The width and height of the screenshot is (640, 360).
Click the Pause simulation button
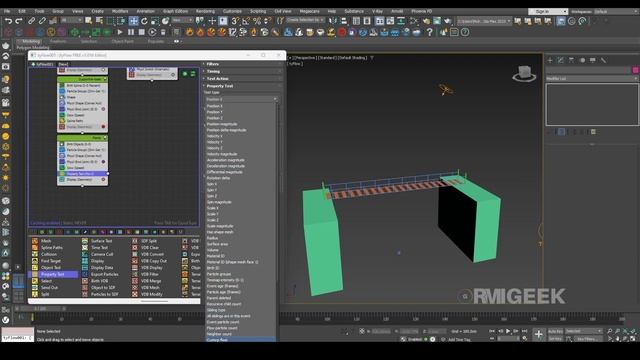131,32
